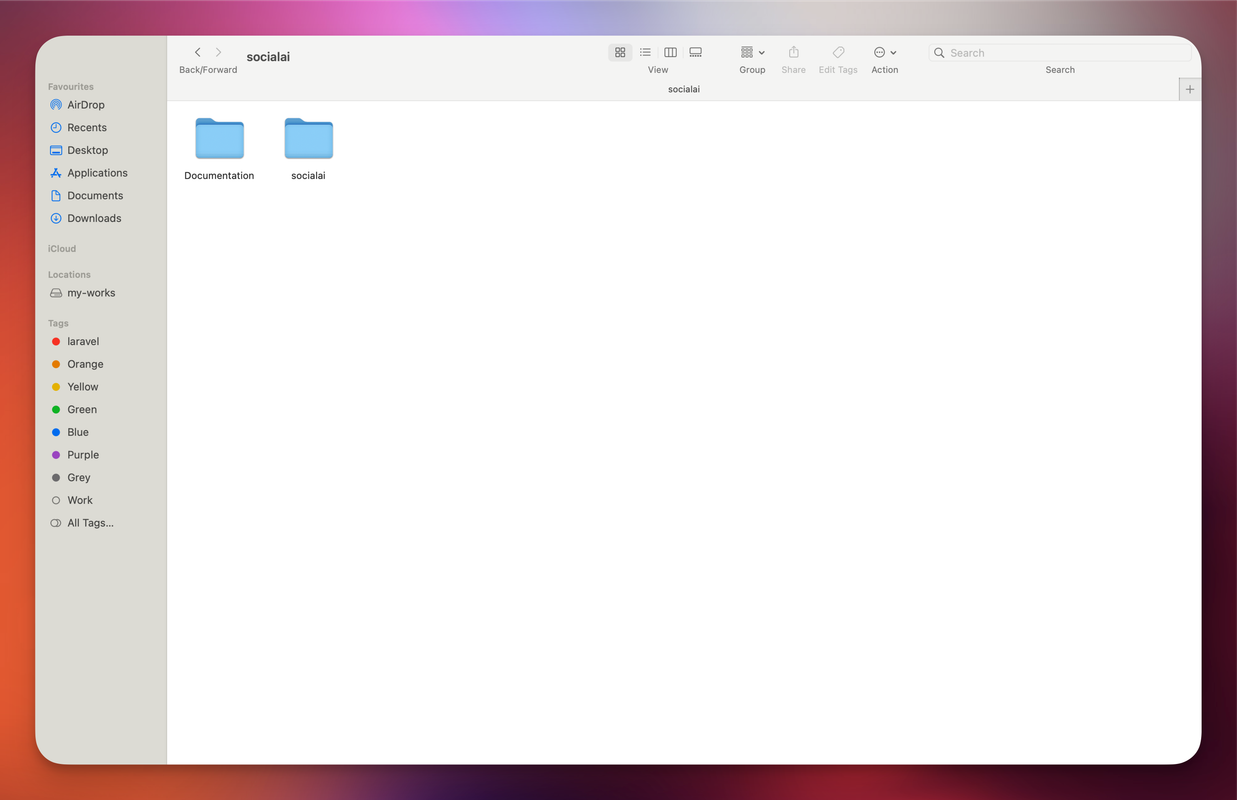The width and height of the screenshot is (1237, 800).
Task: Switch to list view
Action: pos(645,52)
